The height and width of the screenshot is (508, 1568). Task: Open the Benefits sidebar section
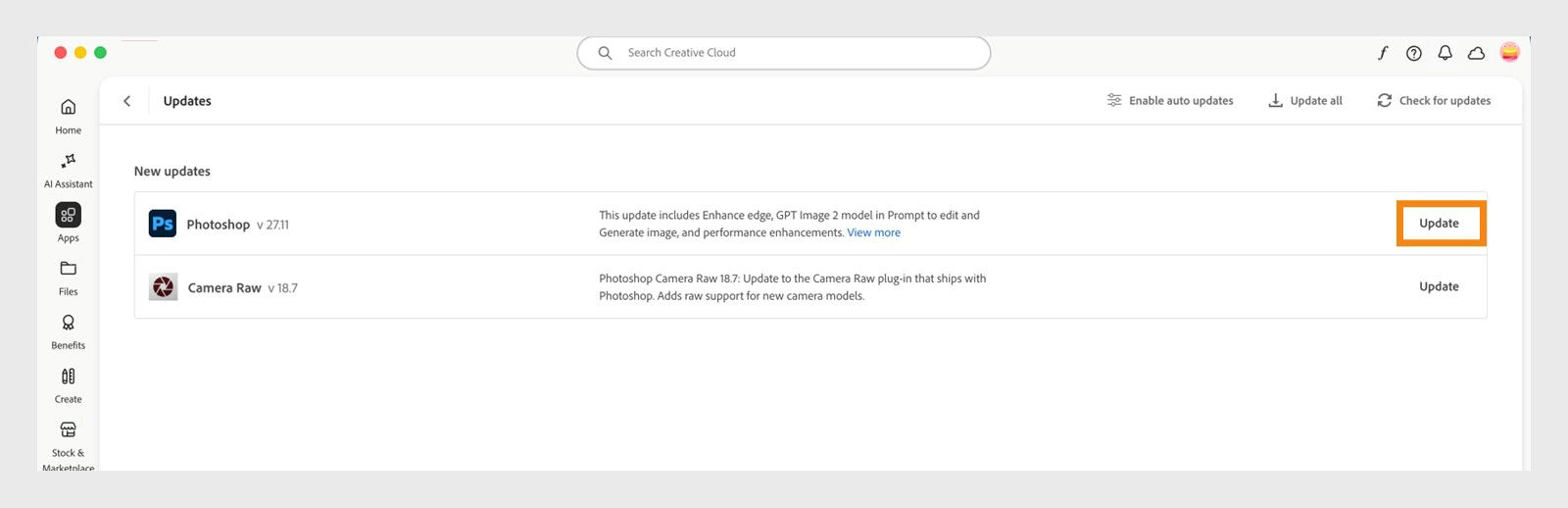[68, 331]
